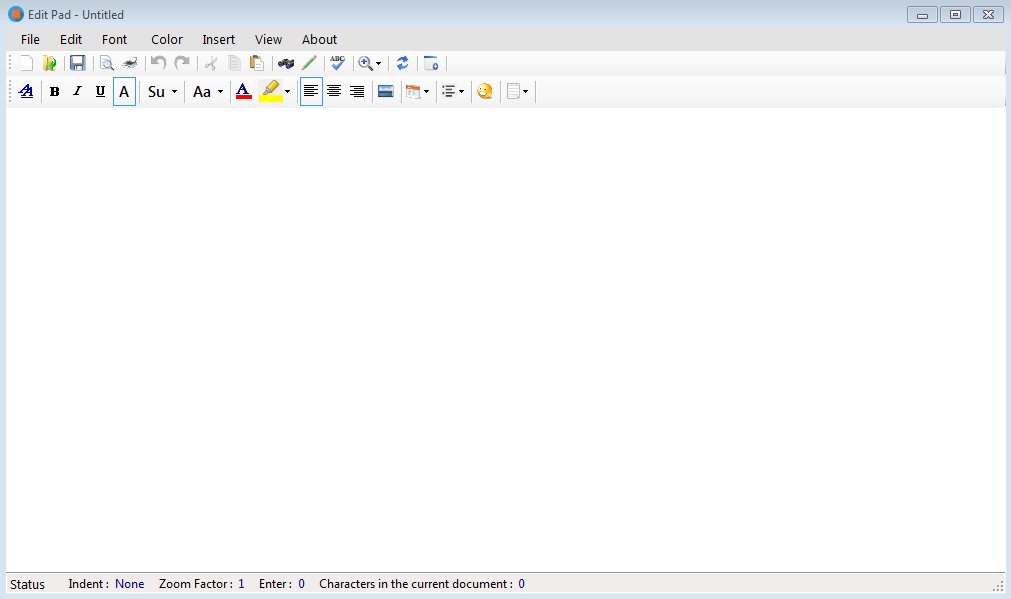Click the Undo icon

157,62
